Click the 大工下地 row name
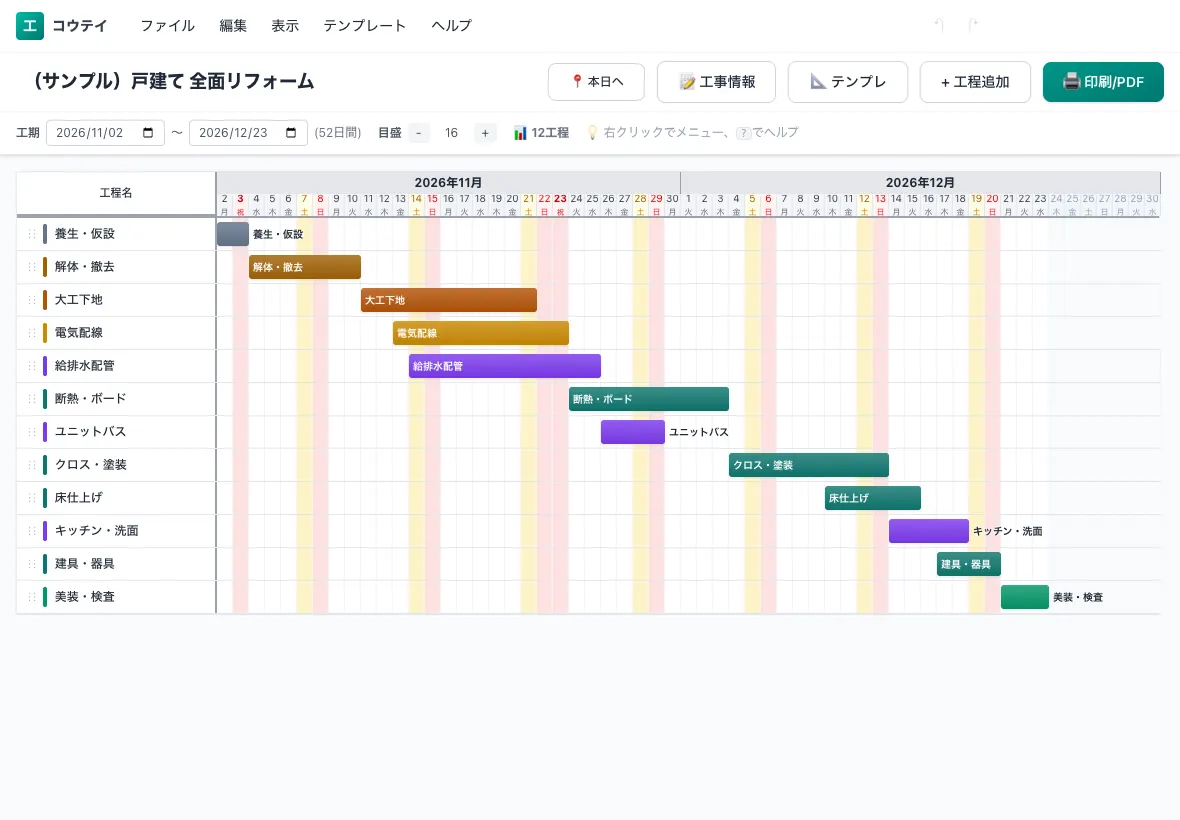The width and height of the screenshot is (1180, 820). pyautogui.click(x=79, y=300)
